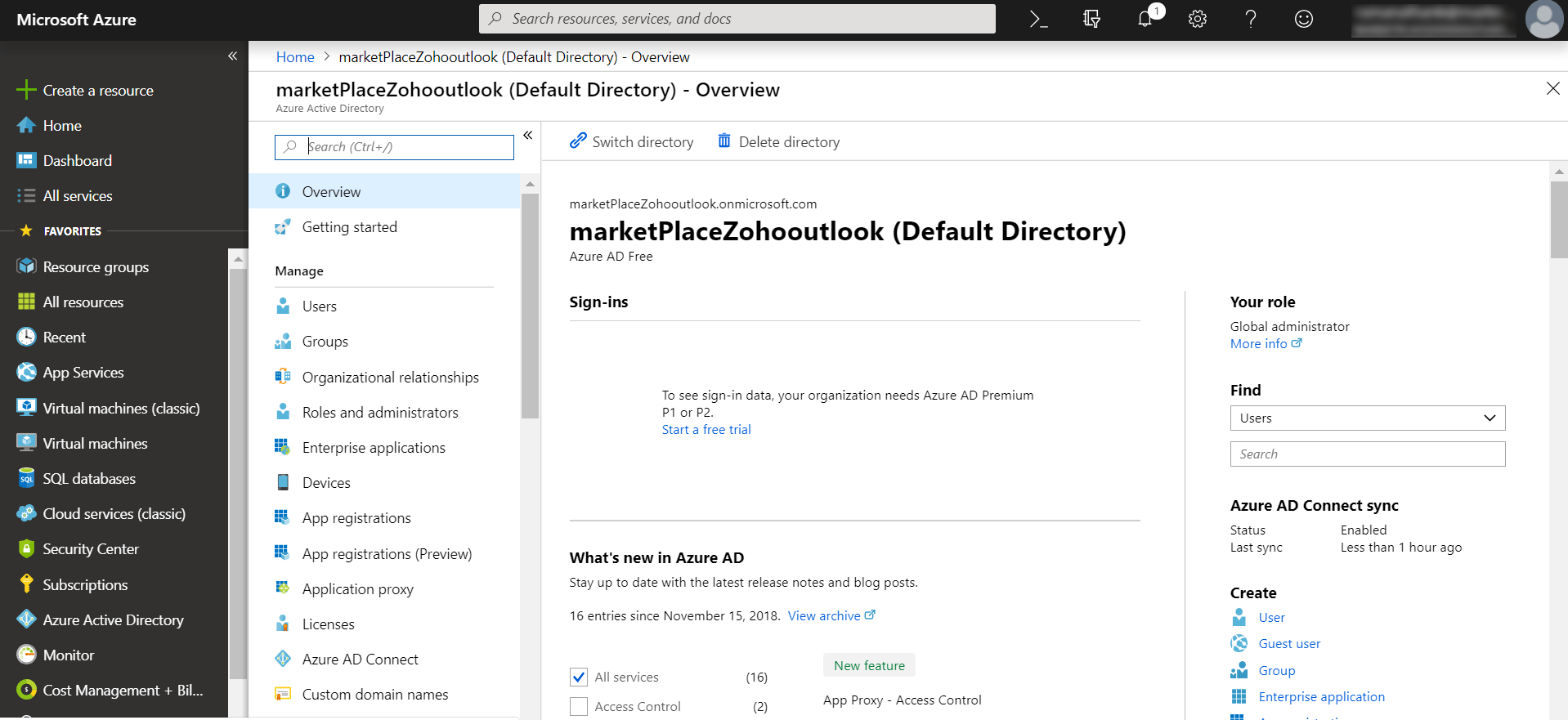Open portal settings gear icon
The image size is (1568, 720).
(1198, 19)
